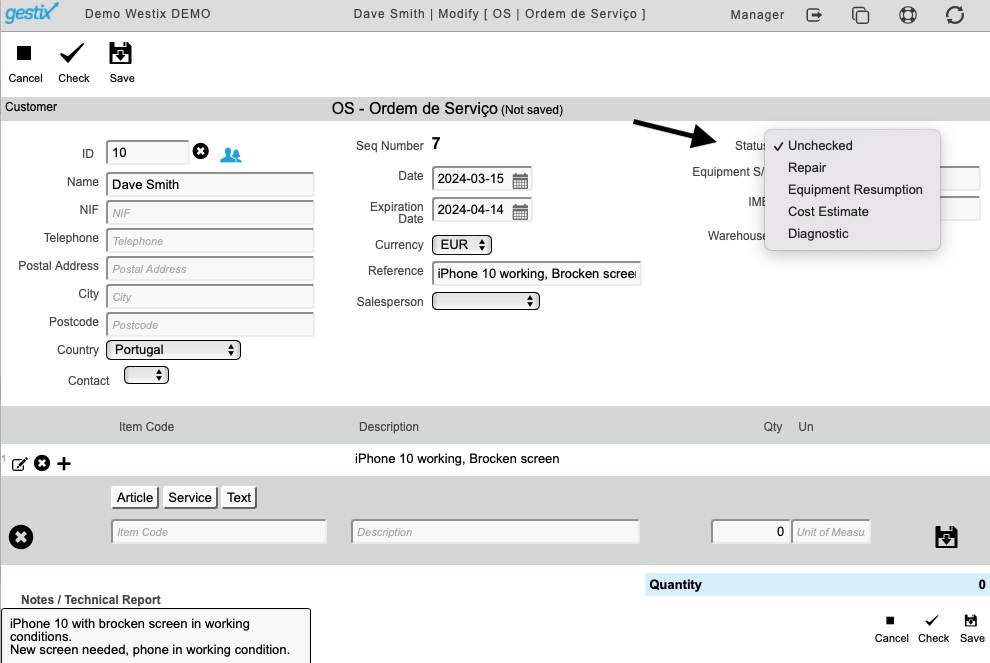This screenshot has width=990, height=663.
Task: Click the Postcode input field
Action: [x=210, y=325]
